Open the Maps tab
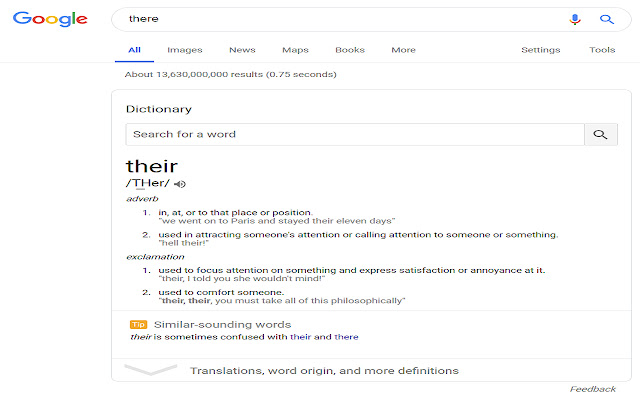The width and height of the screenshot is (640, 400). coord(295,50)
